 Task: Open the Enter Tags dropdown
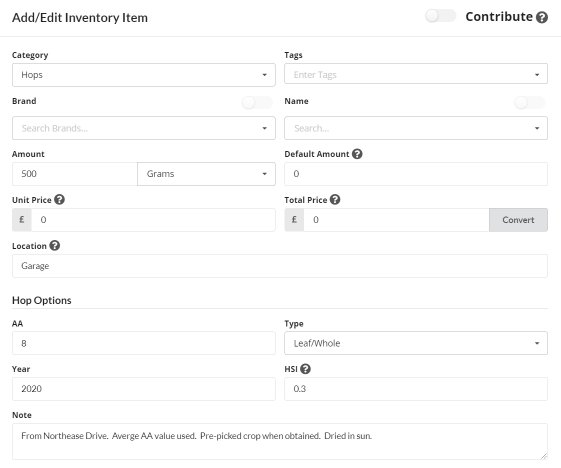tap(416, 74)
